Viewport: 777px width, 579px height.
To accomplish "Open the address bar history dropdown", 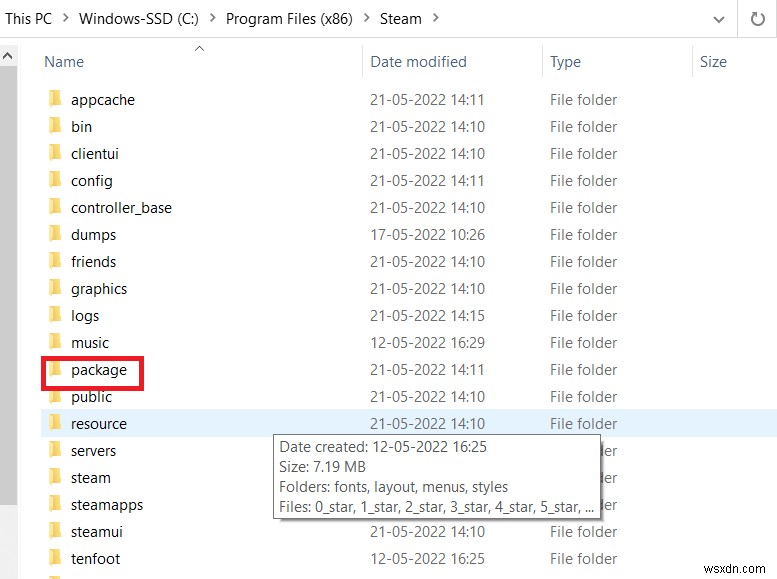I will 719,19.
